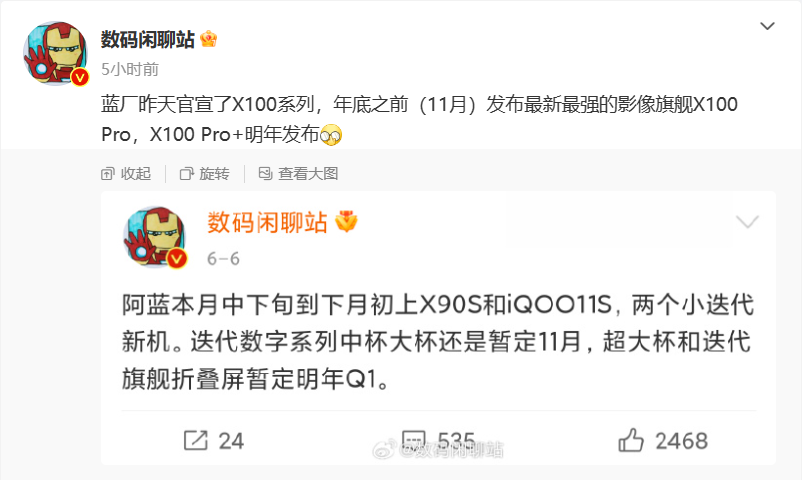Click the V badge beside orange username
Viewport: 802px width, 480px height.
point(346,222)
